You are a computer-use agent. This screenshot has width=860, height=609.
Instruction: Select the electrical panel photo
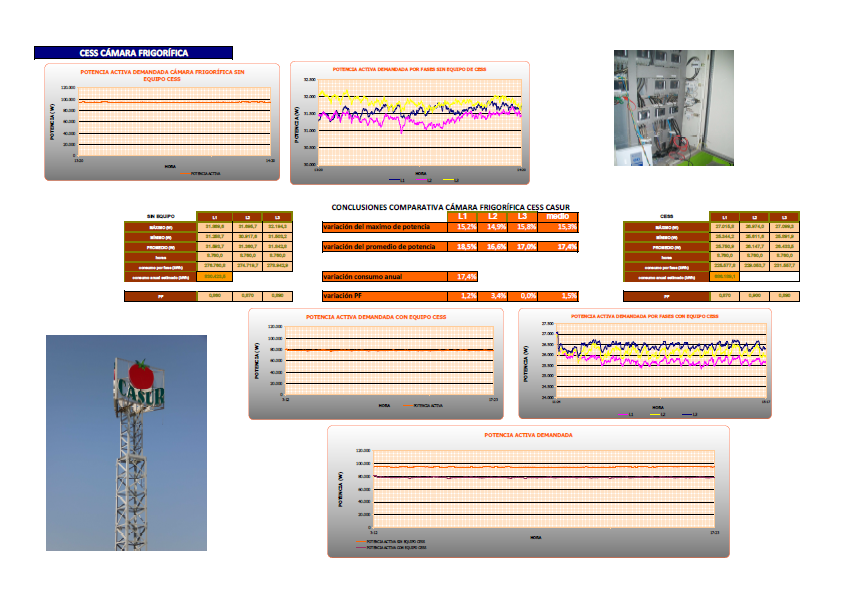click(x=672, y=108)
